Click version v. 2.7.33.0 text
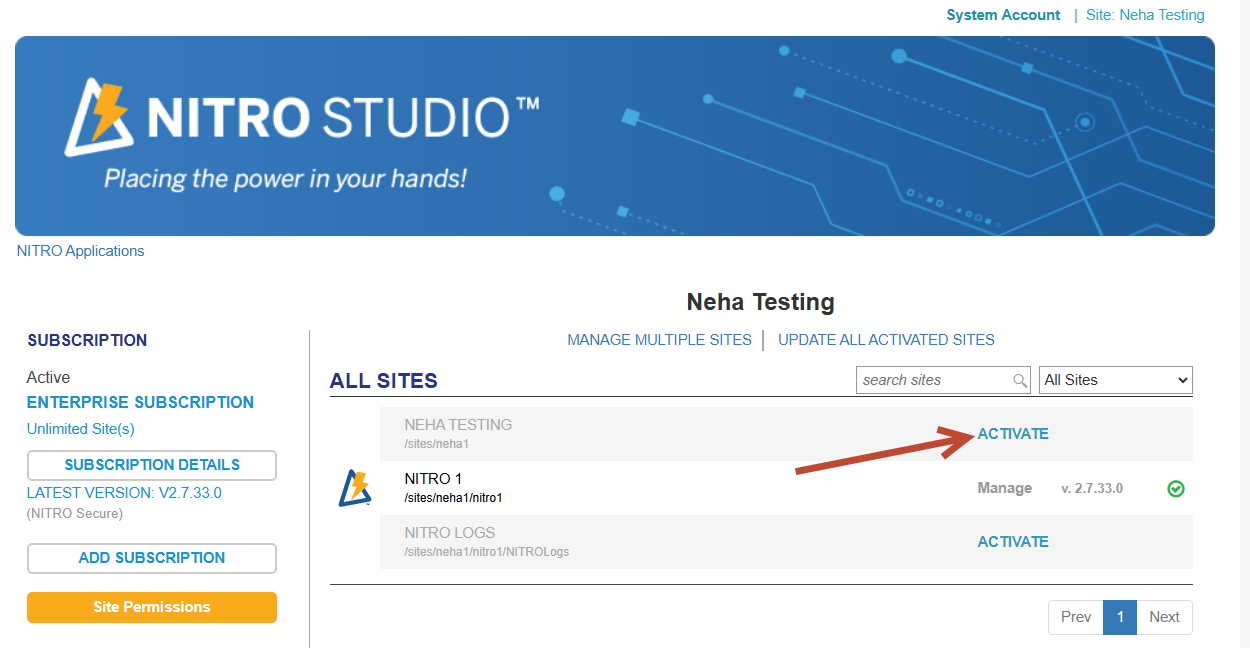The width and height of the screenshot is (1250, 648). tap(1092, 489)
